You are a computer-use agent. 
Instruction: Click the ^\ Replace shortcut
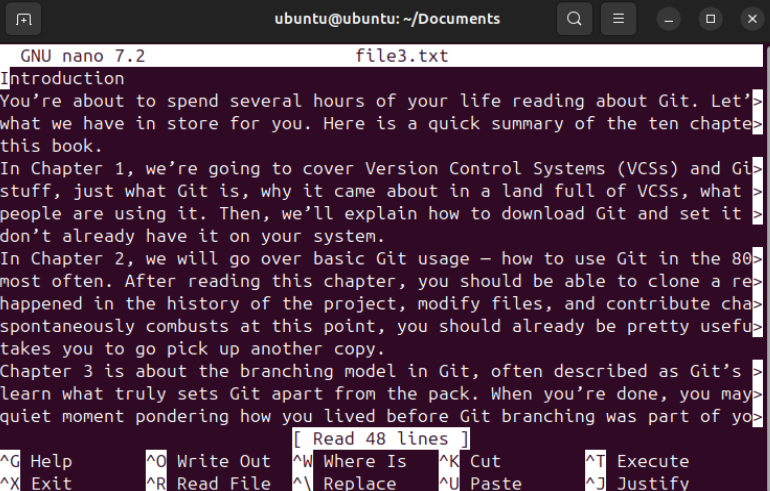pyautogui.click(x=345, y=483)
